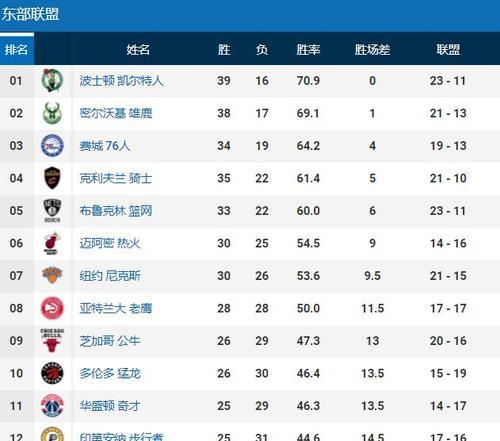Sort by the 胜率 column header
Image resolution: width=500 pixels, height=441 pixels.
(308, 50)
